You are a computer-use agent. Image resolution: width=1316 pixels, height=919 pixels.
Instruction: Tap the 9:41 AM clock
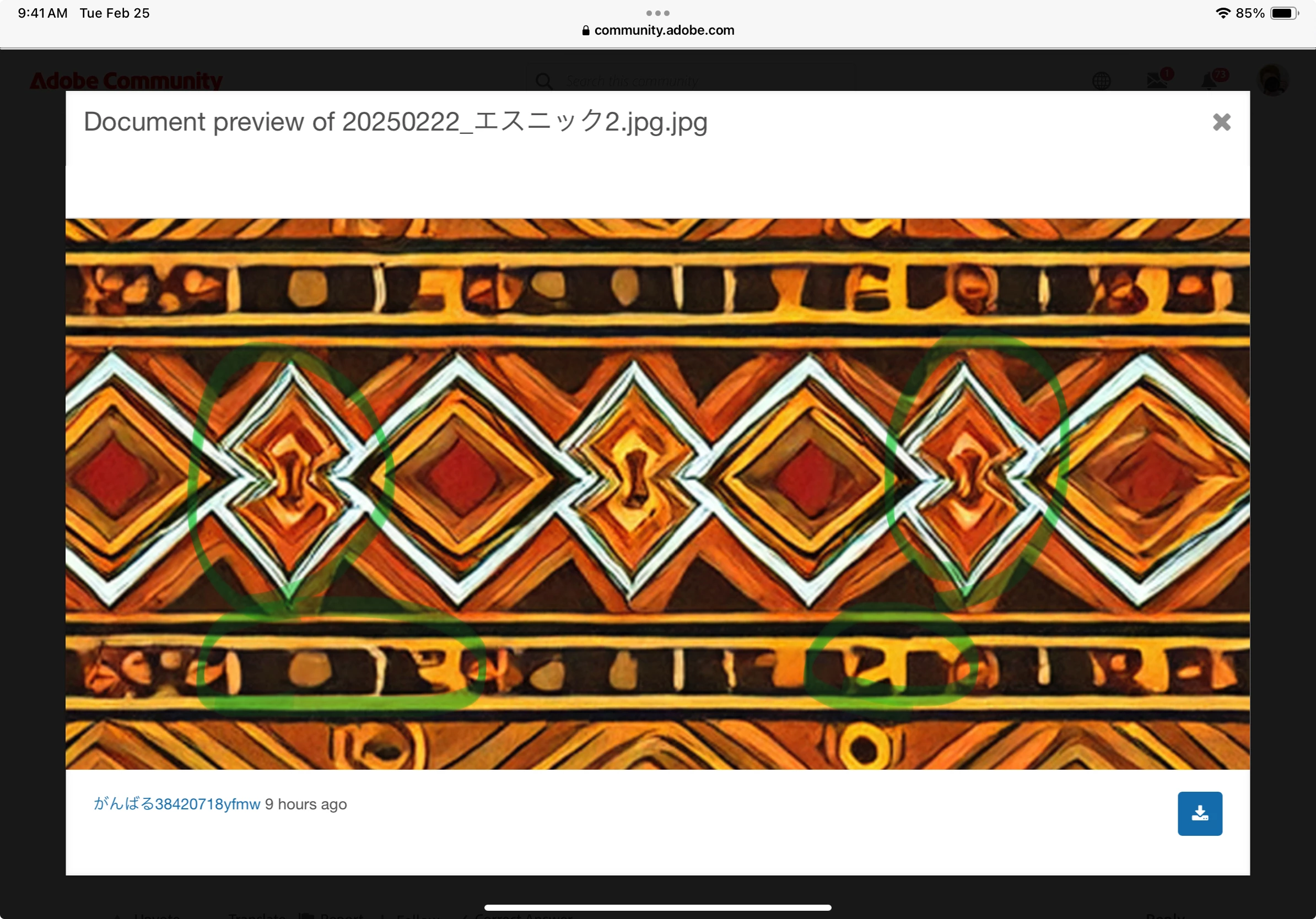click(42, 13)
